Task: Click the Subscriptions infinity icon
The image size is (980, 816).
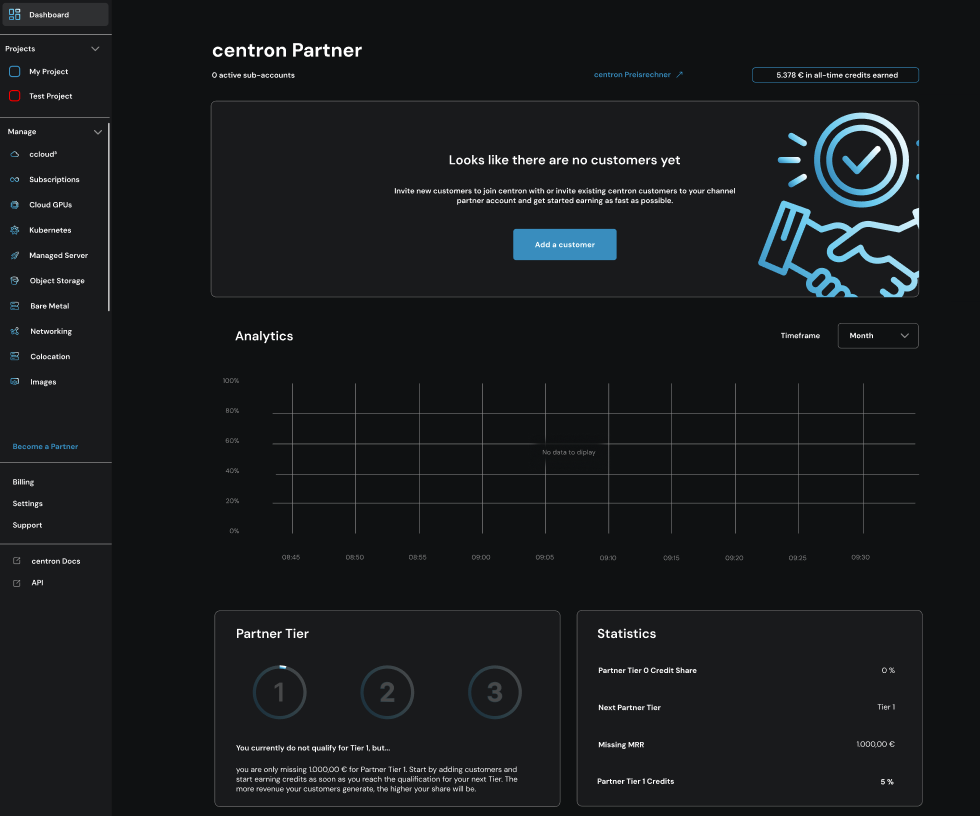Action: pyautogui.click(x=15, y=179)
